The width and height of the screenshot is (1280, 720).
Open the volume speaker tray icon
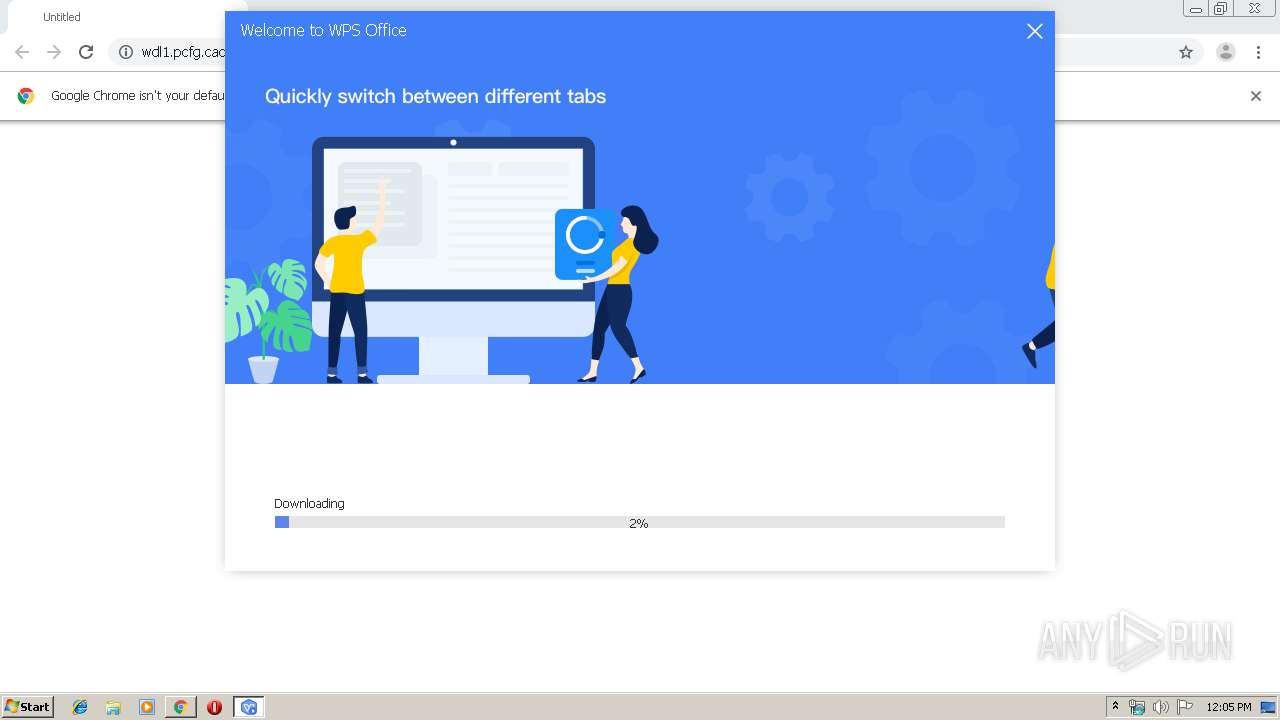tap(1161, 707)
